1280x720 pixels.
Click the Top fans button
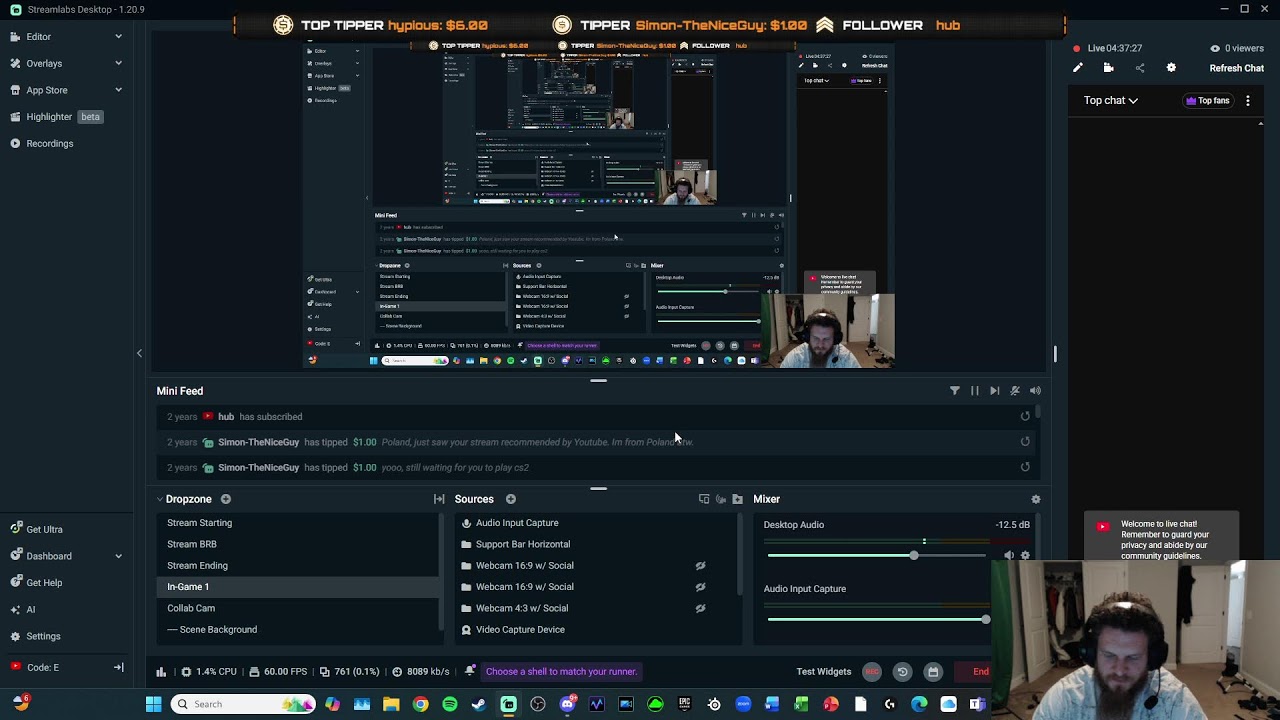(x=1207, y=101)
